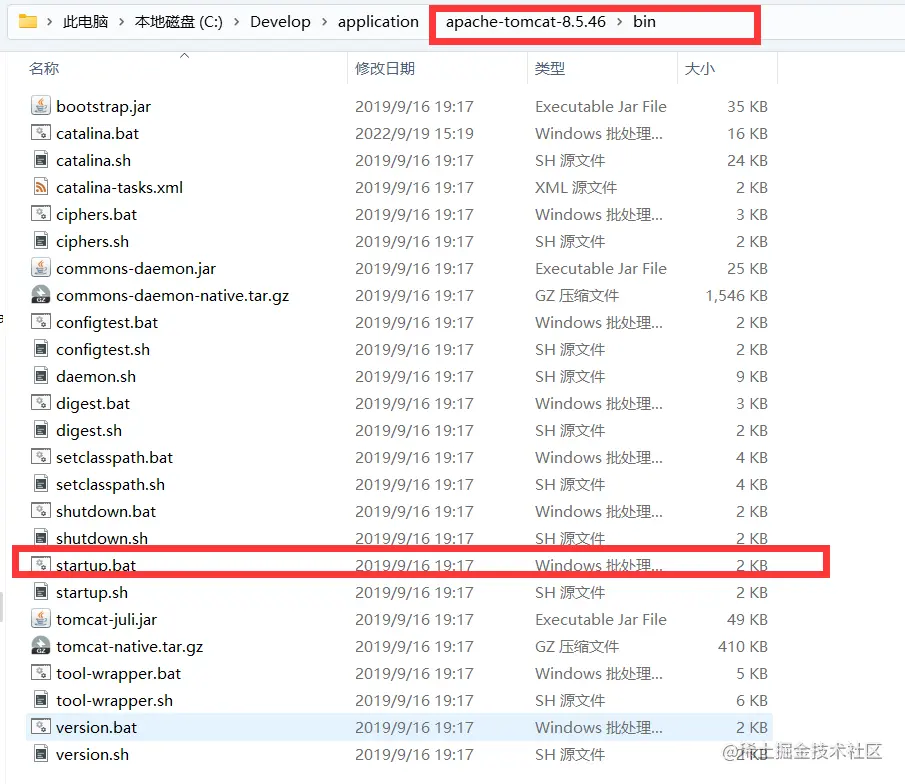The image size is (905, 784).
Task: Go to 此电脑 in breadcrumb
Action: click(x=85, y=22)
